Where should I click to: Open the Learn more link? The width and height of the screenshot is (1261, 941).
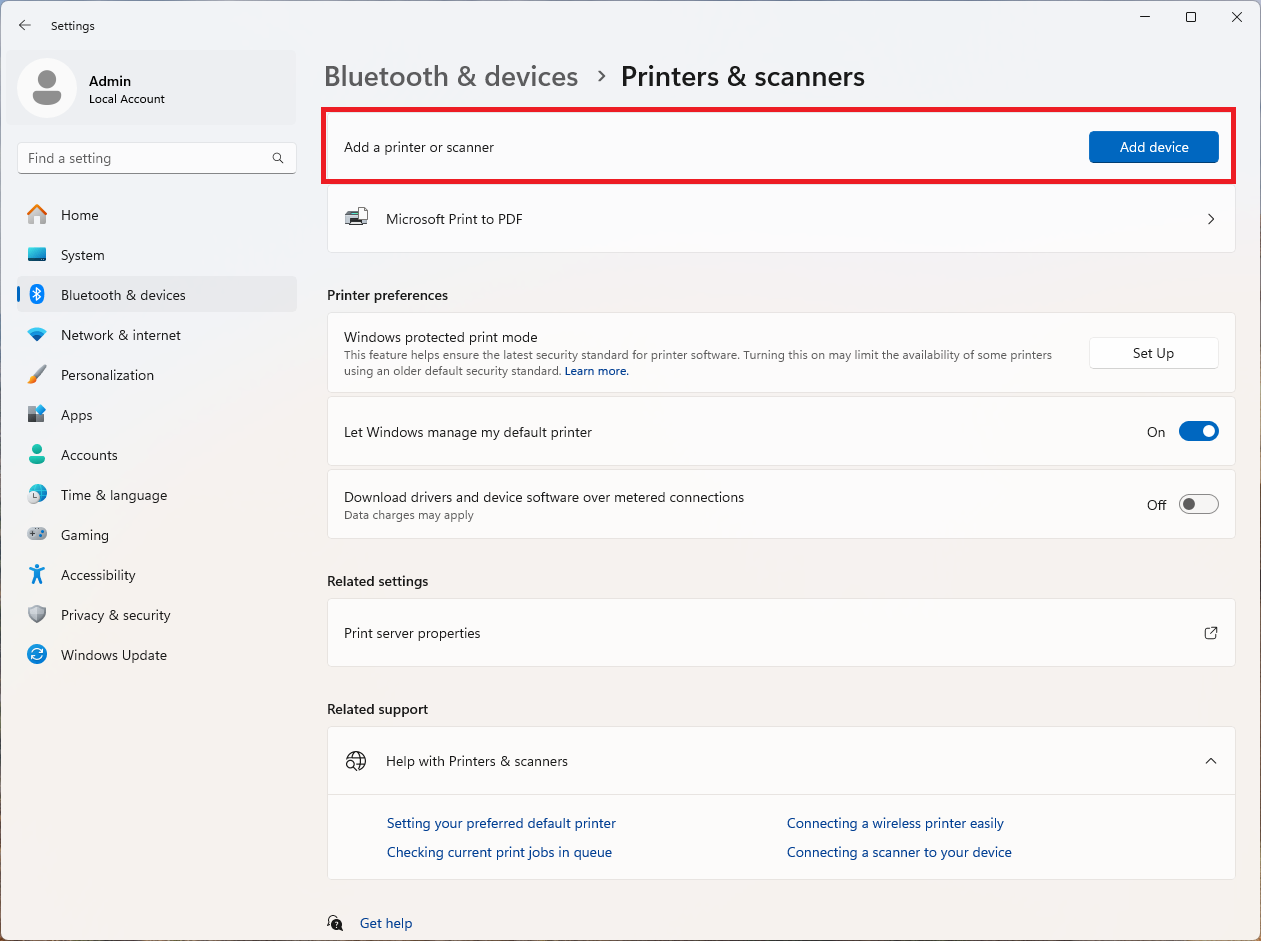click(x=596, y=371)
